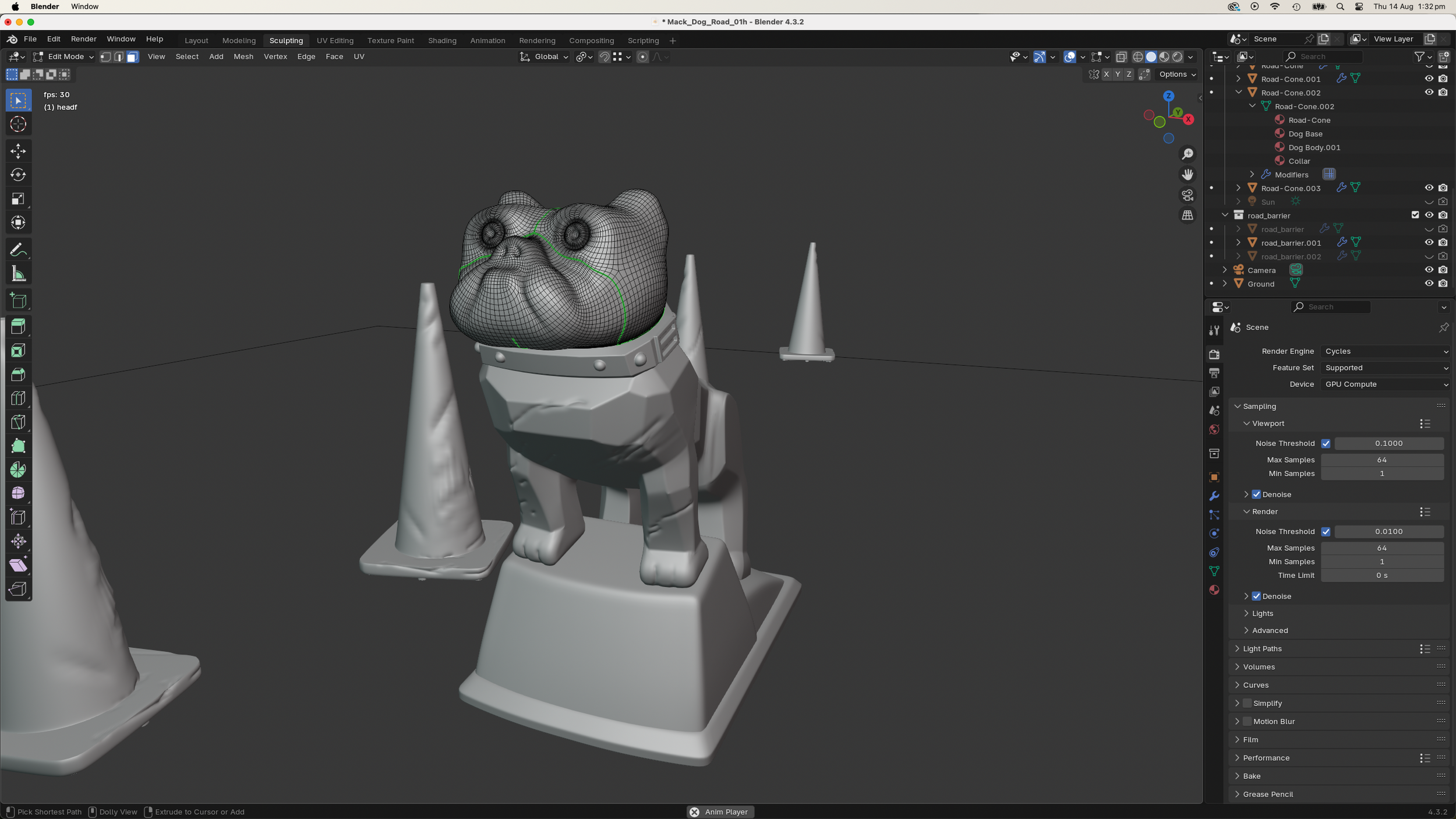
Task: Select the Rotate tool in left toolbar
Action: tap(18, 175)
